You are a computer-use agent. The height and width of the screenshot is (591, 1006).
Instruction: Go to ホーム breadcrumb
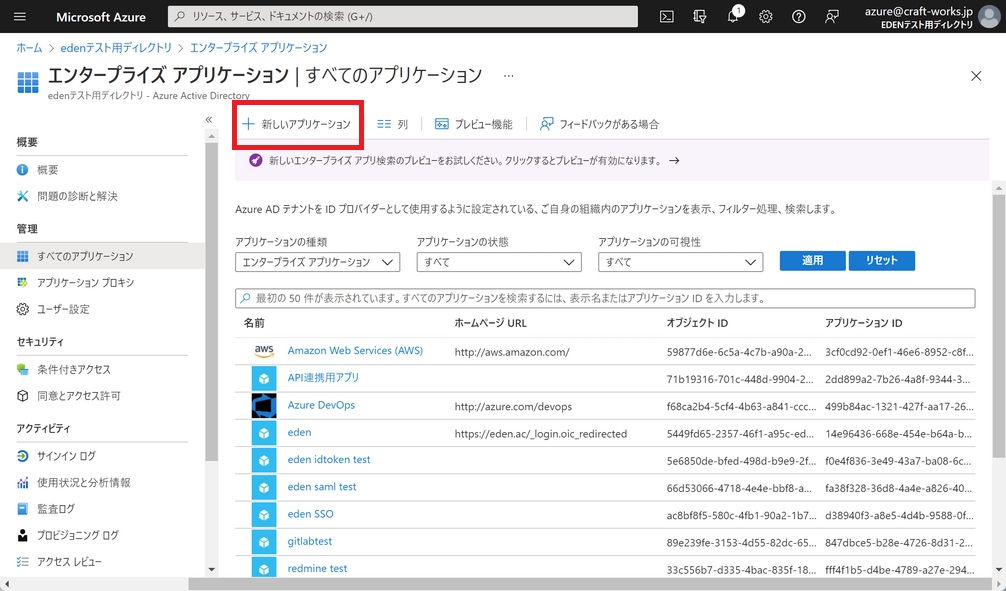click(x=29, y=47)
